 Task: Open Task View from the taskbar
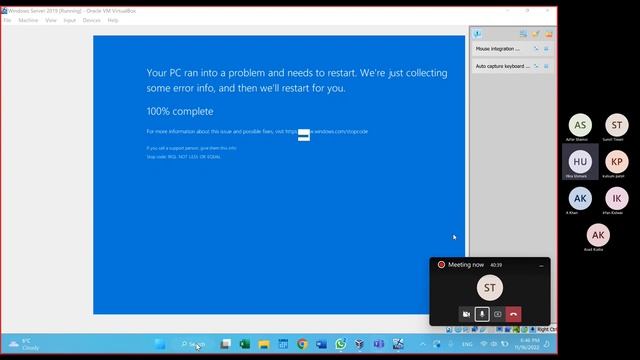click(x=225, y=344)
